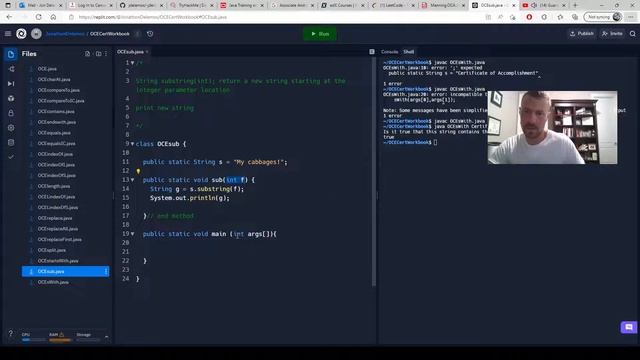Select the Files sidebar icon
640x360 pixels.
[11, 54]
